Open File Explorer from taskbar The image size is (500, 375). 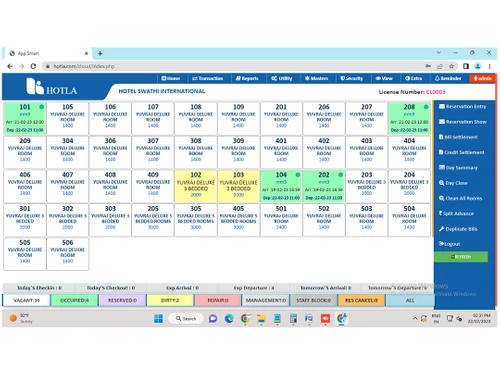(x=261, y=319)
